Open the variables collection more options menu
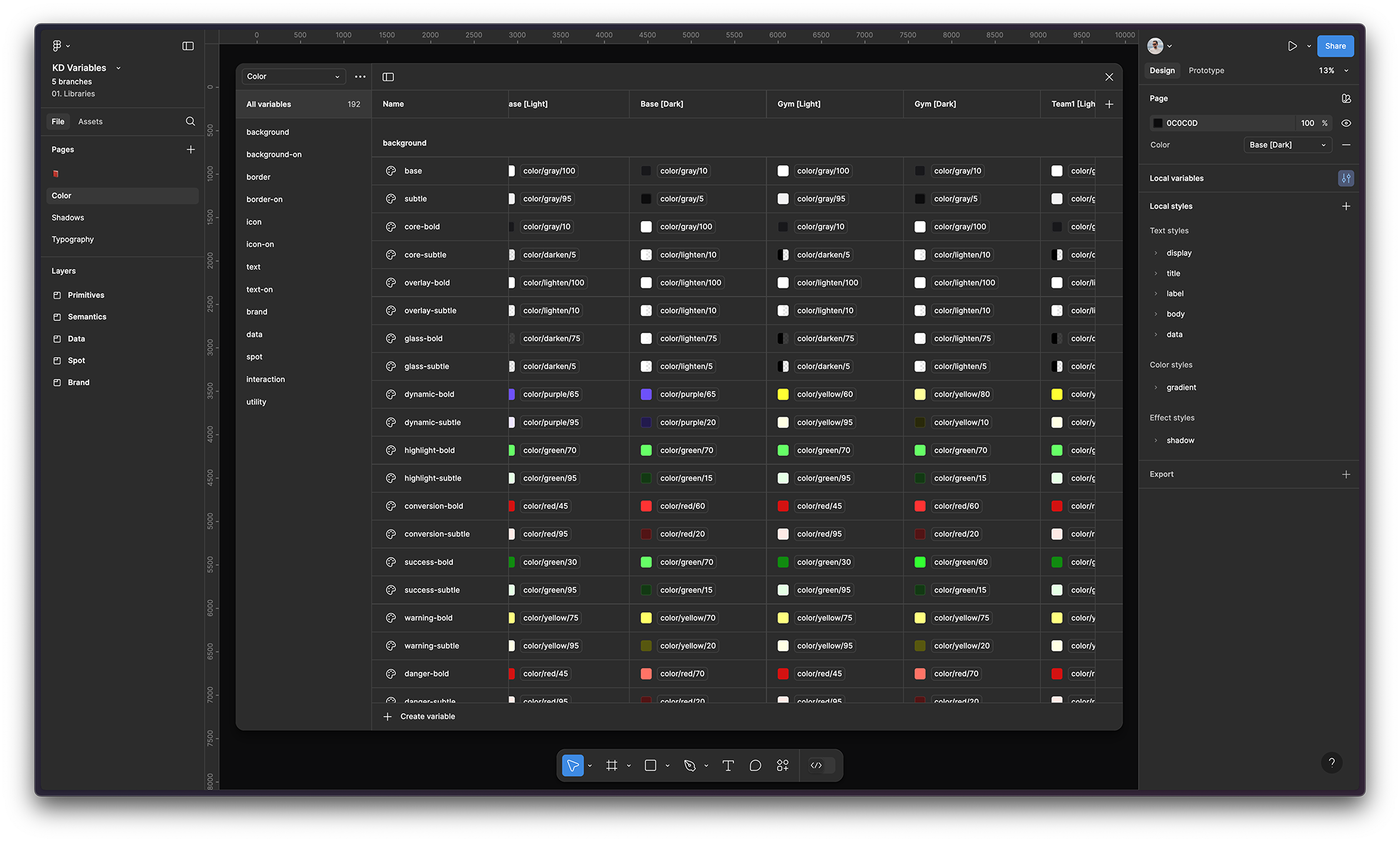 click(x=360, y=77)
